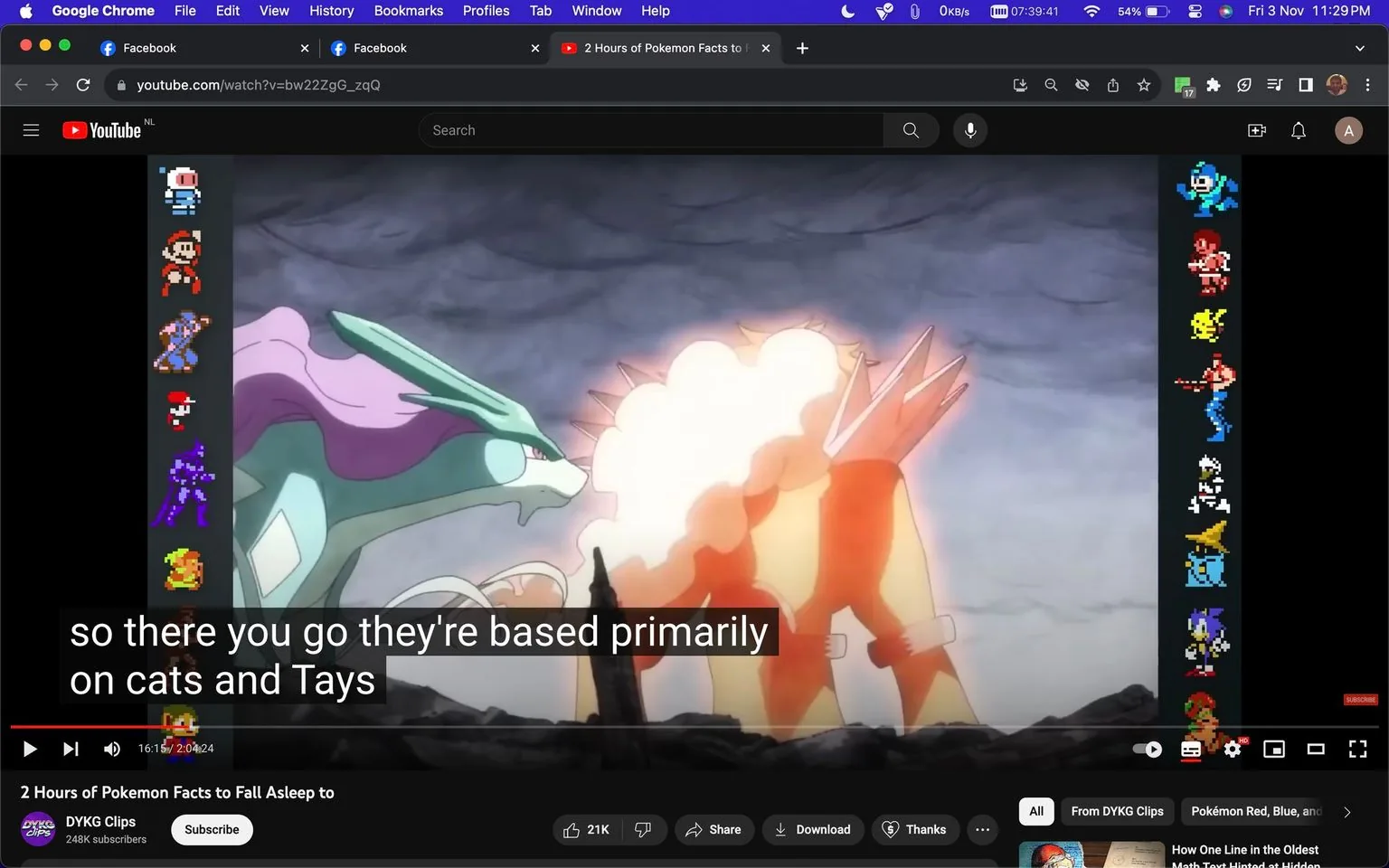Toggle autoplay switch in the player
The height and width of the screenshot is (868, 1389).
coord(1146,749)
